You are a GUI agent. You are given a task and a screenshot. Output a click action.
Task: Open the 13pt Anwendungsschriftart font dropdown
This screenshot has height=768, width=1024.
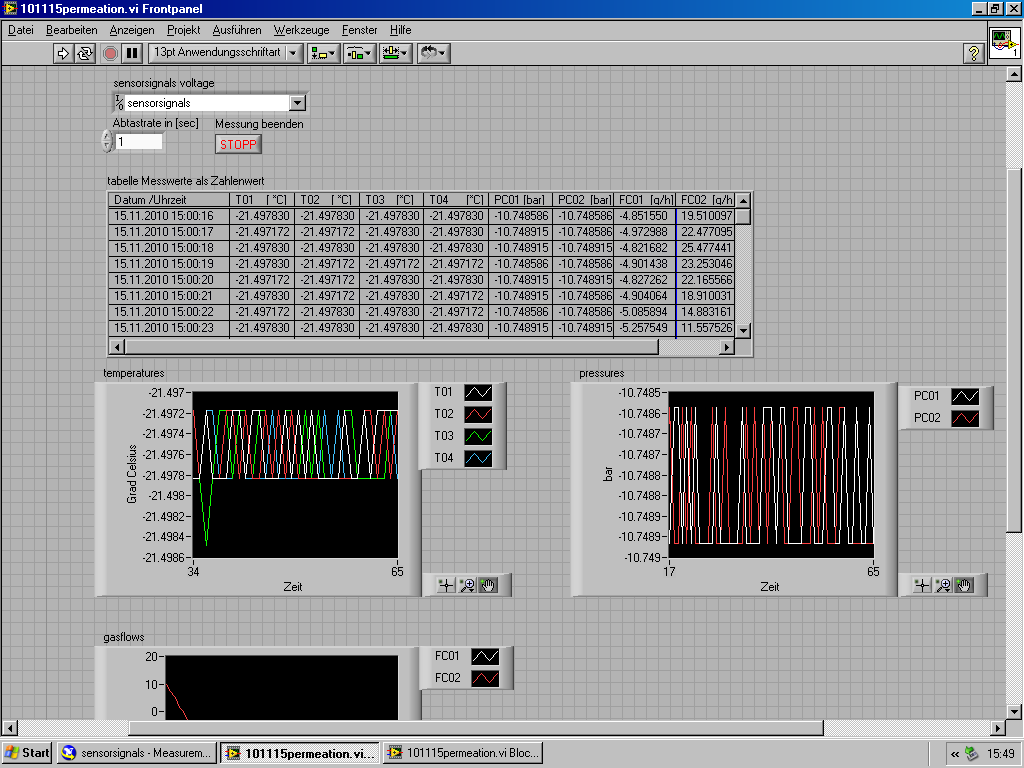[x=226, y=53]
